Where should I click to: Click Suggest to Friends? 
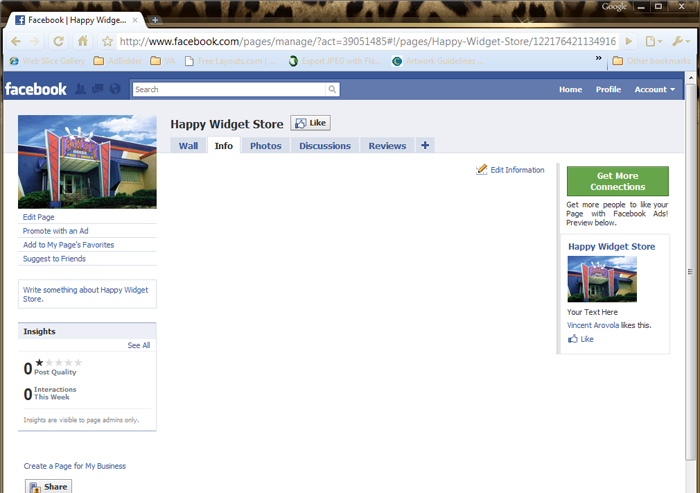[54, 259]
